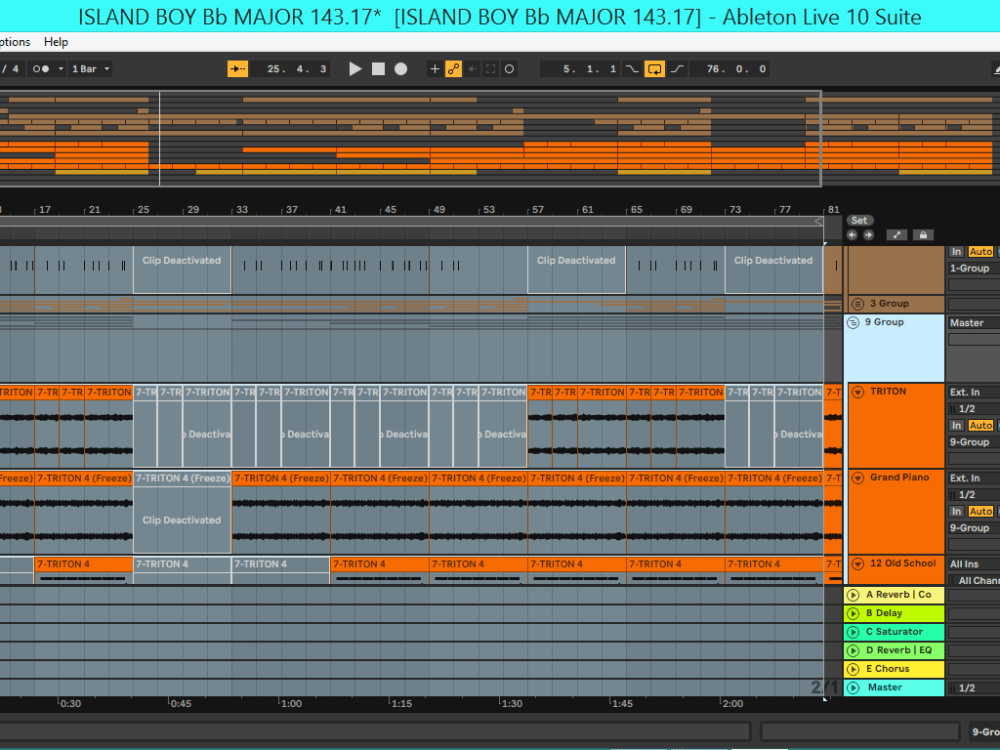Image resolution: width=1000 pixels, height=750 pixels.
Task: Open 12 Old School's All Ins dropdown
Action: click(x=973, y=564)
